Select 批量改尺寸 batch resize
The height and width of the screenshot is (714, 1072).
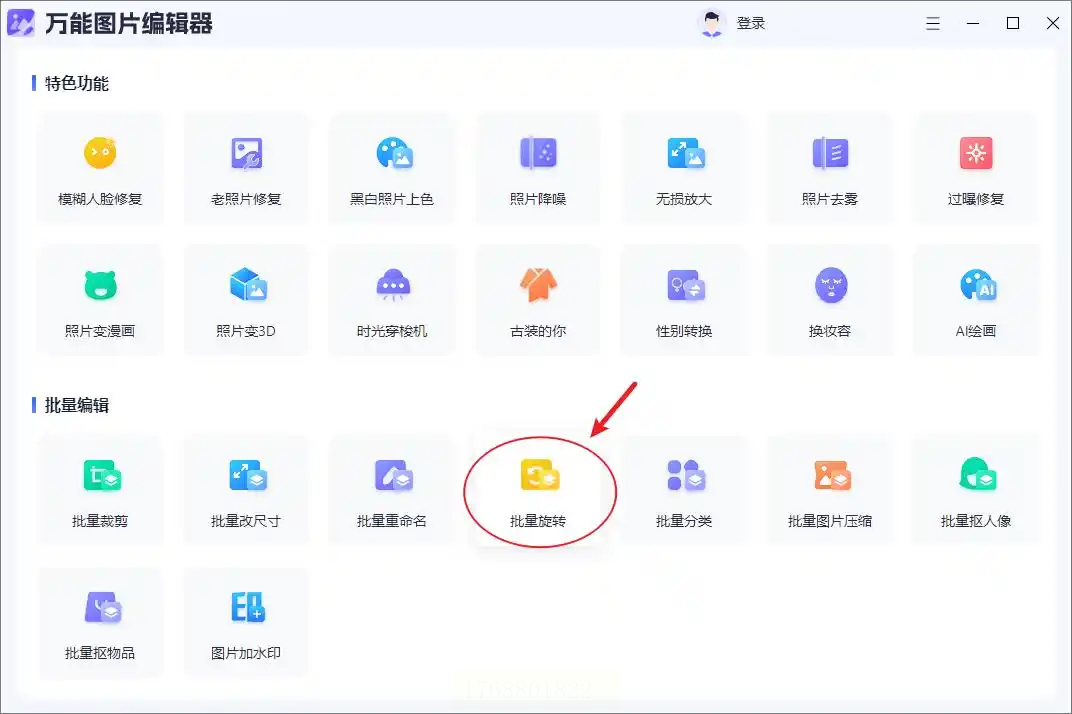246,490
